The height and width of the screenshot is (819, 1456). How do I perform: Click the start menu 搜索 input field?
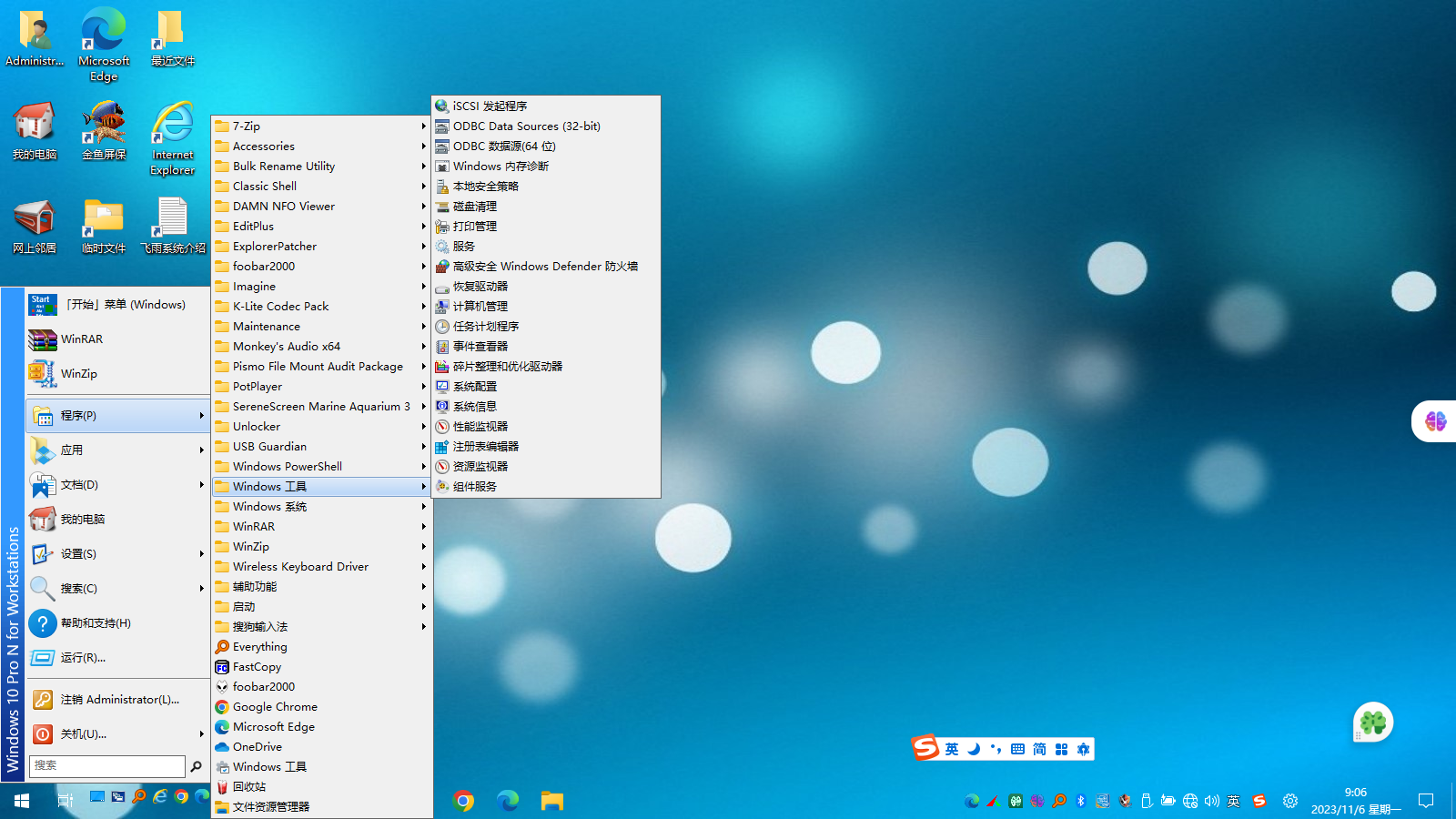pos(107,766)
